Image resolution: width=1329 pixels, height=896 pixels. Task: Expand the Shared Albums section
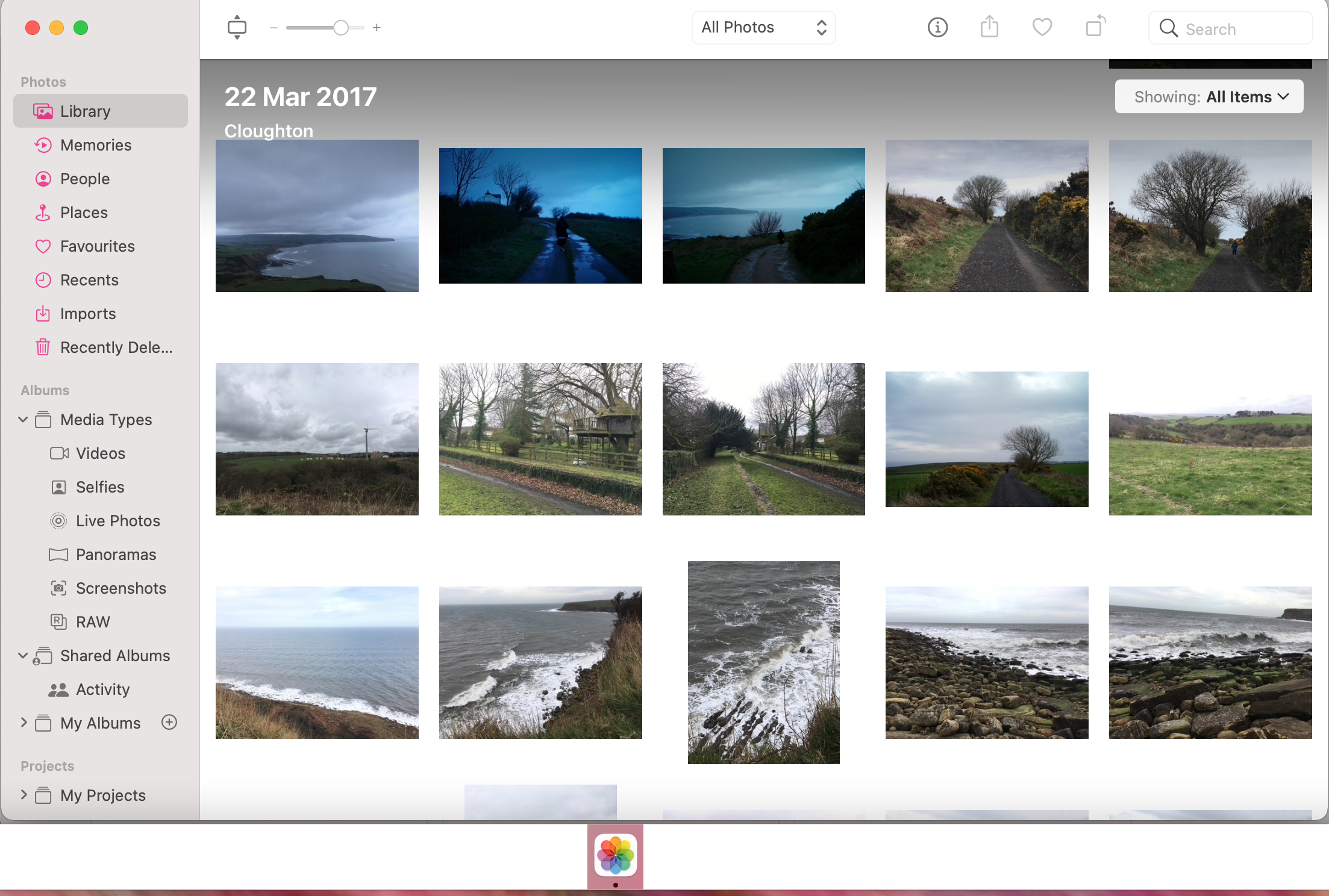click(x=22, y=655)
